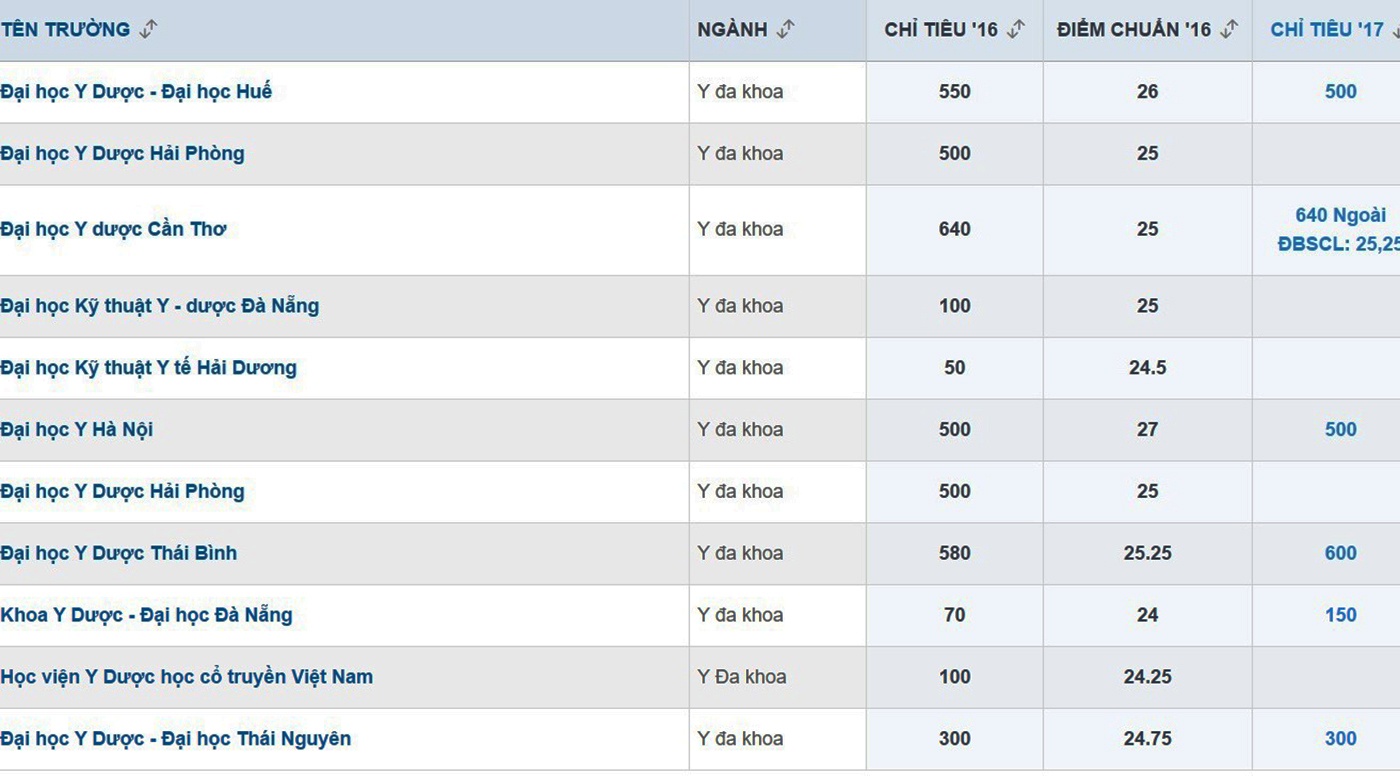The width and height of the screenshot is (1400, 776).
Task: Click the TÊN TRƯỜNG column header text
Action: [66, 30]
